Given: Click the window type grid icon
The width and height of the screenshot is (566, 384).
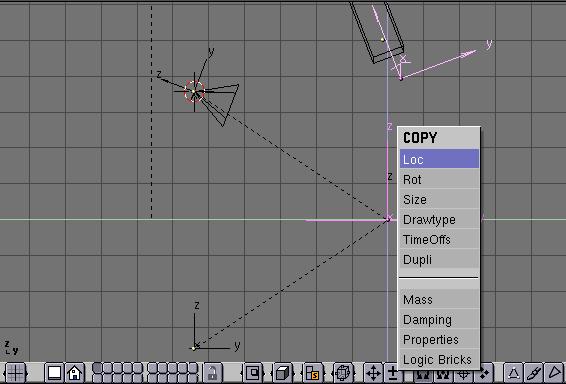Looking at the screenshot, I should 15,373.
